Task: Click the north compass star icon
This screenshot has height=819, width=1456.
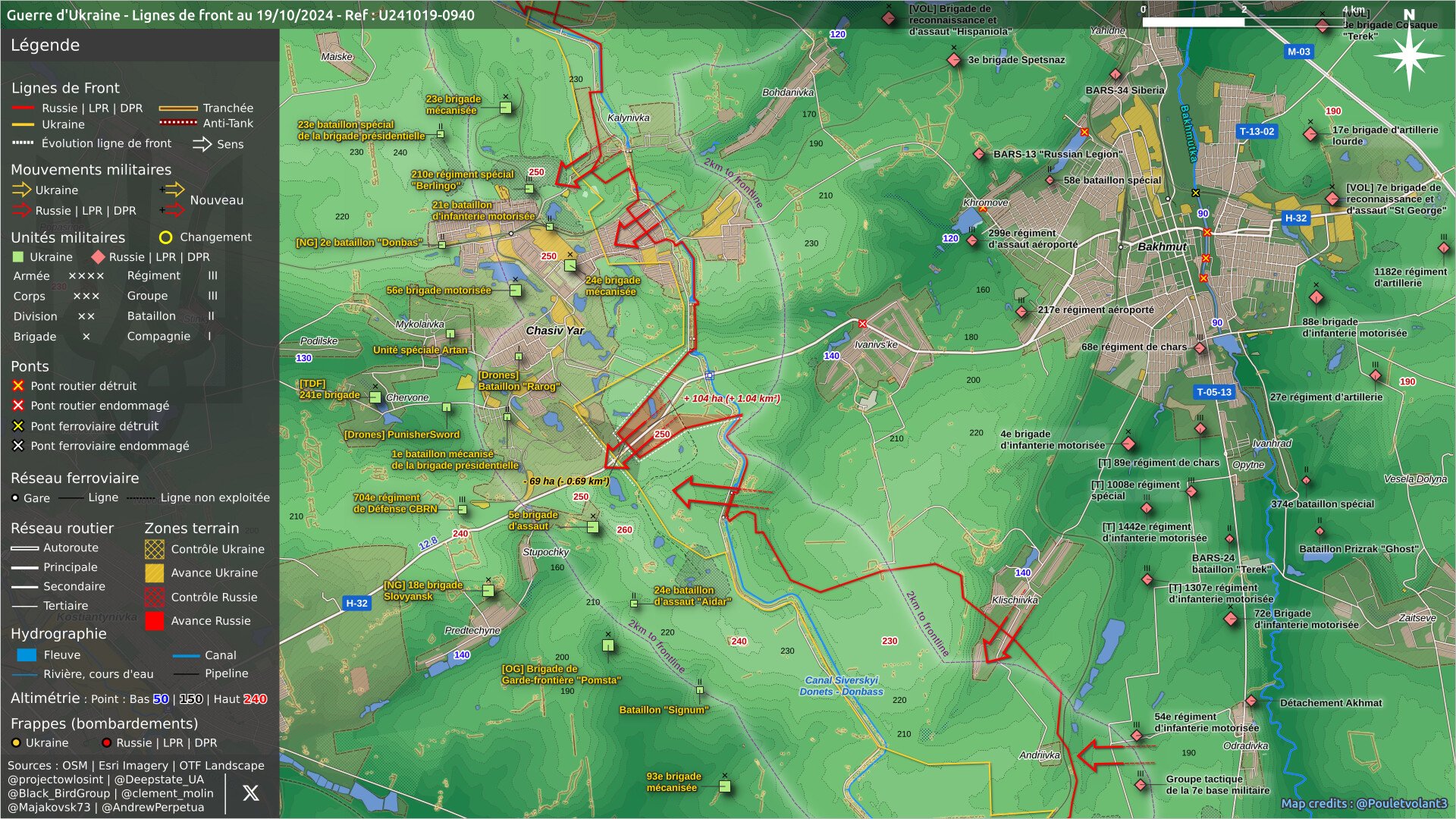Action: click(1409, 56)
